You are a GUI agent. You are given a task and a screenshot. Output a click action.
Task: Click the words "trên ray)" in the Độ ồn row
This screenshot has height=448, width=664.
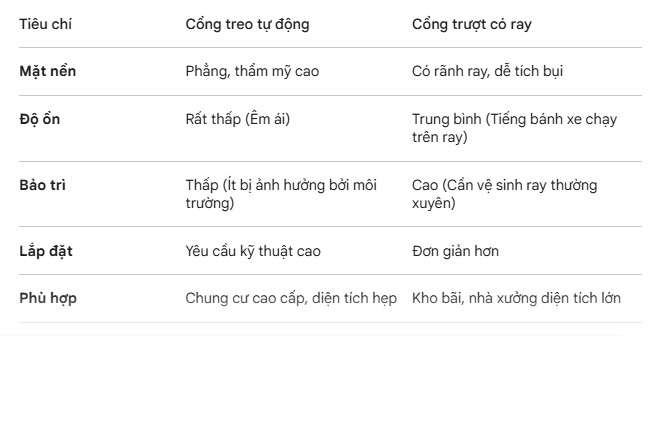click(439, 138)
